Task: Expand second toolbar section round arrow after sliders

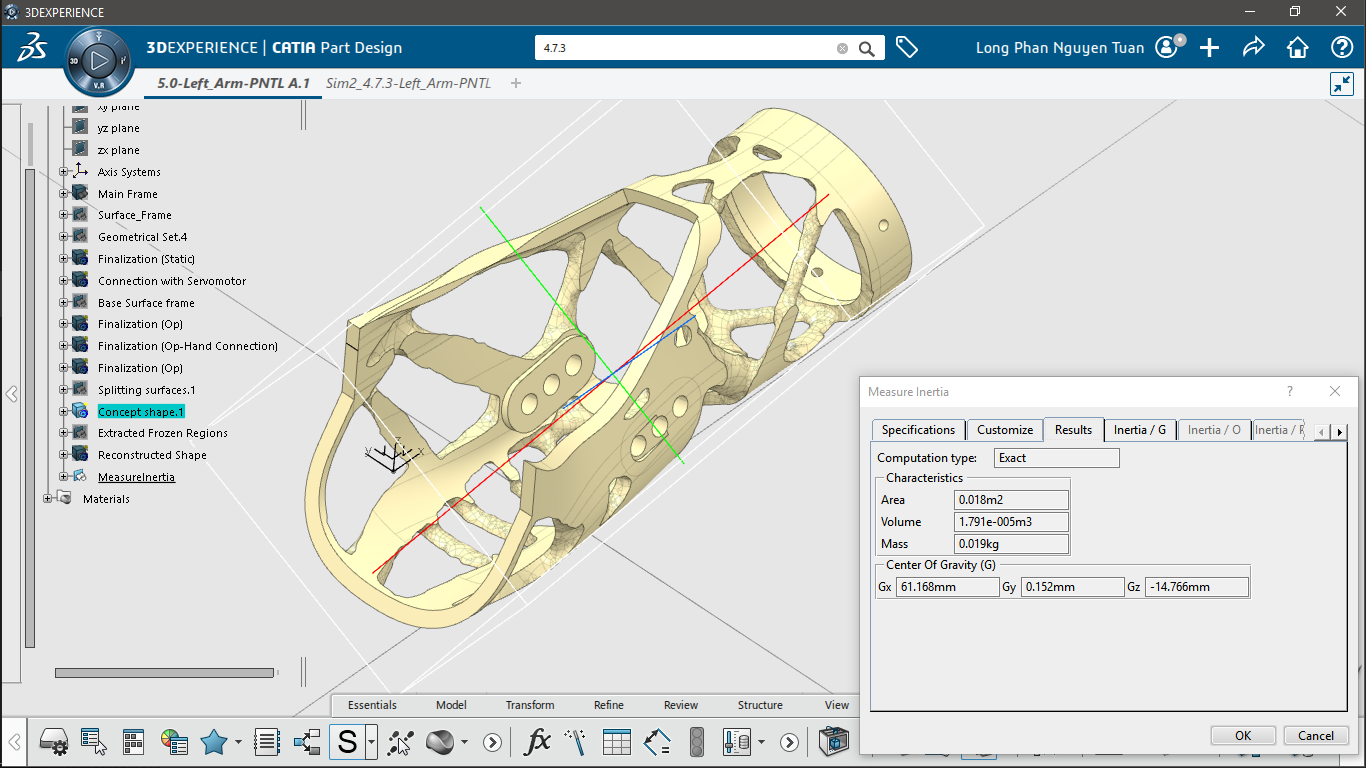Action: point(790,742)
